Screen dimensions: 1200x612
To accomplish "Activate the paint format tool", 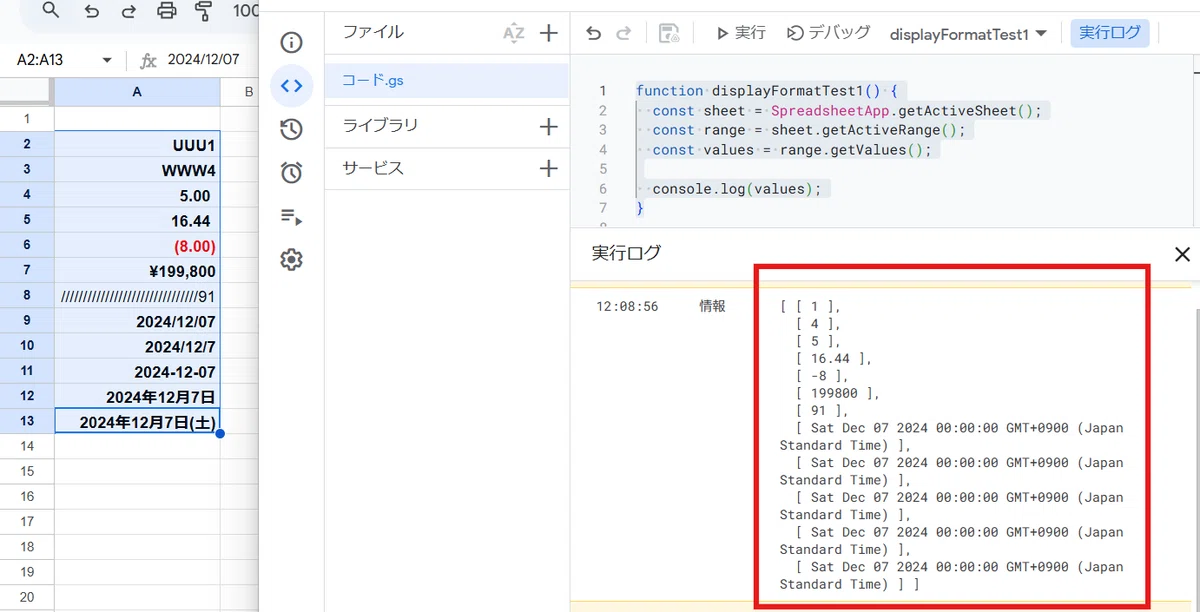I will point(204,11).
